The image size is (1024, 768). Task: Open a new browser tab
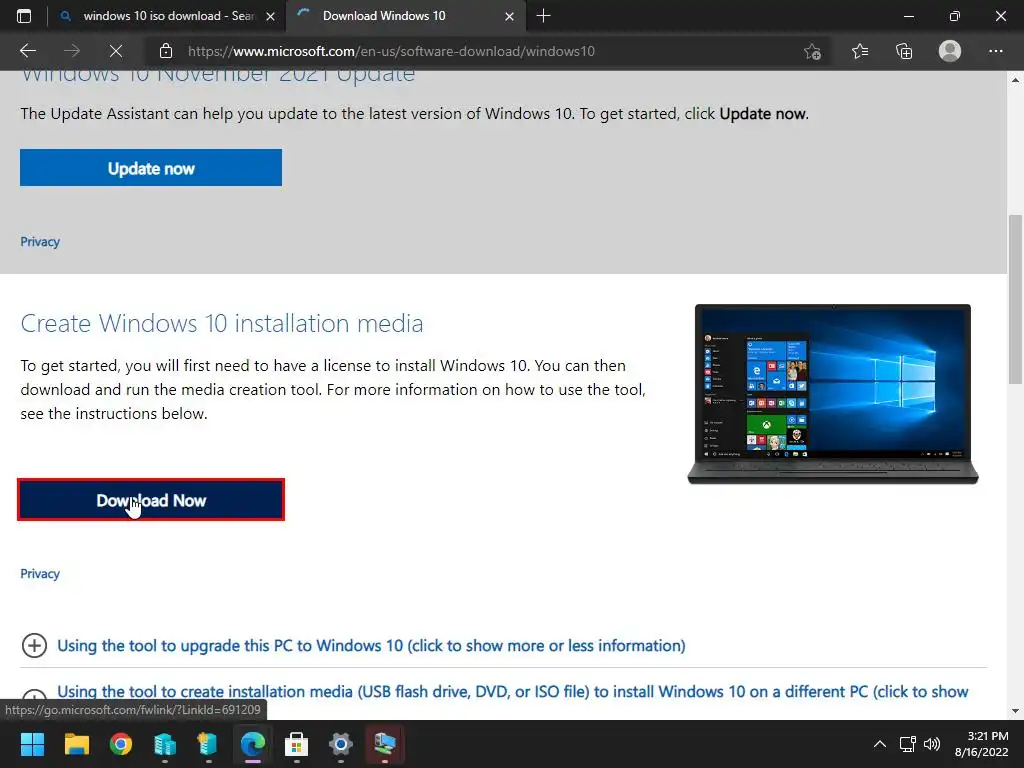click(543, 16)
